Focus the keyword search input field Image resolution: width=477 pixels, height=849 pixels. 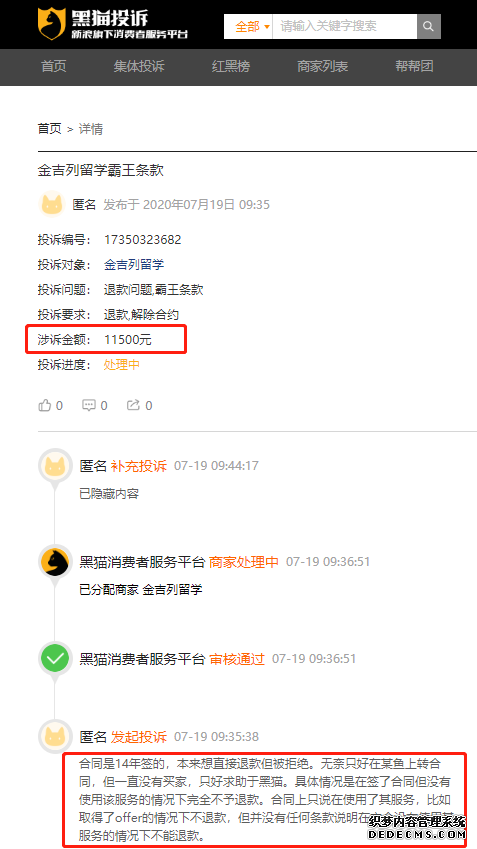344,26
